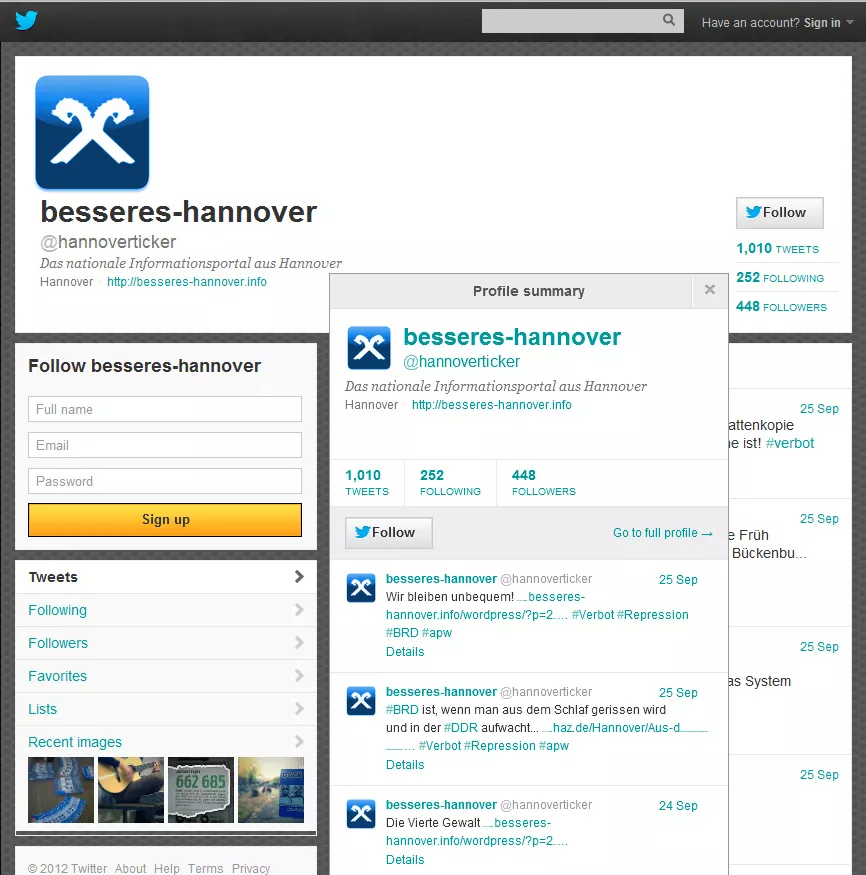
Task: Click the #BRD hashtag starting the second tweet
Action: tap(402, 710)
